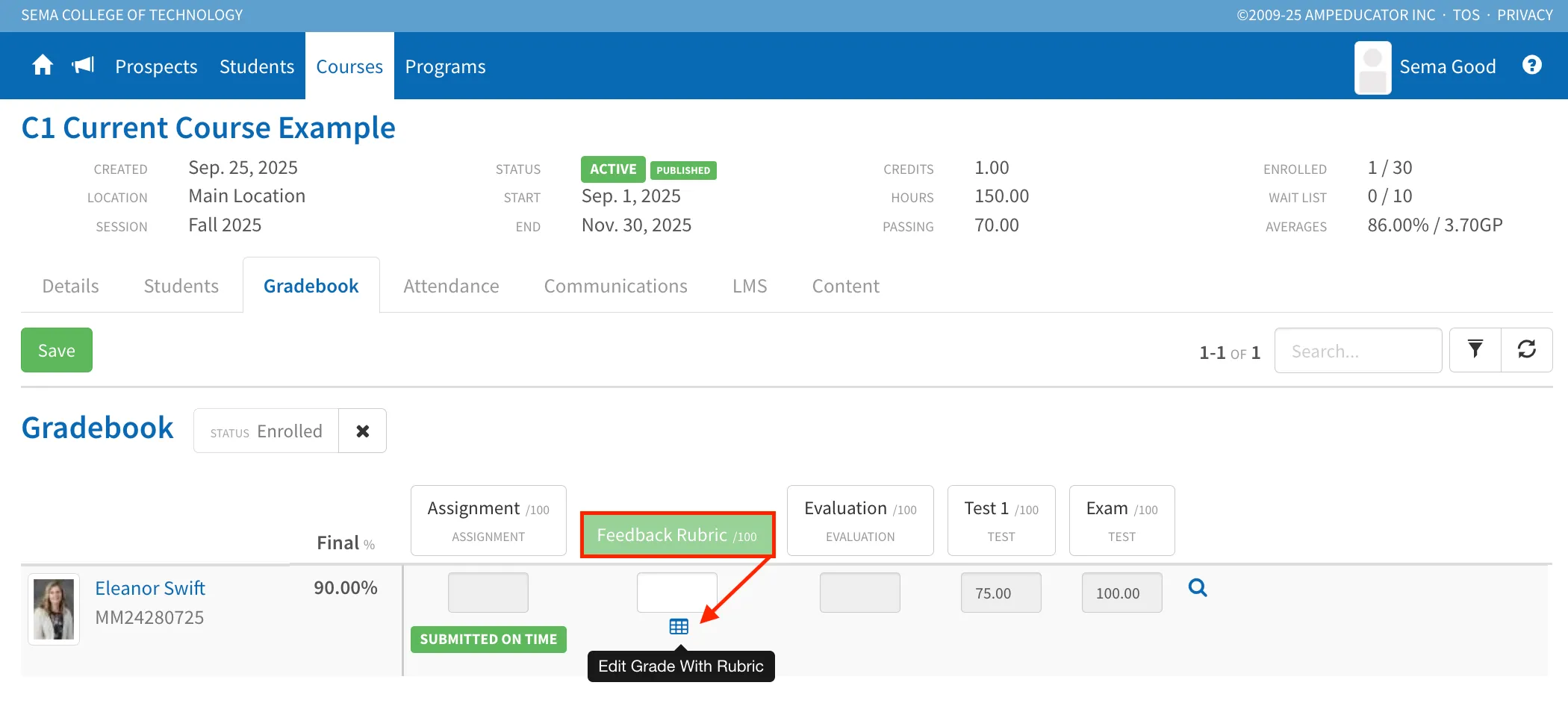Open the Students top navigation item
The height and width of the screenshot is (703, 1568).
click(257, 66)
